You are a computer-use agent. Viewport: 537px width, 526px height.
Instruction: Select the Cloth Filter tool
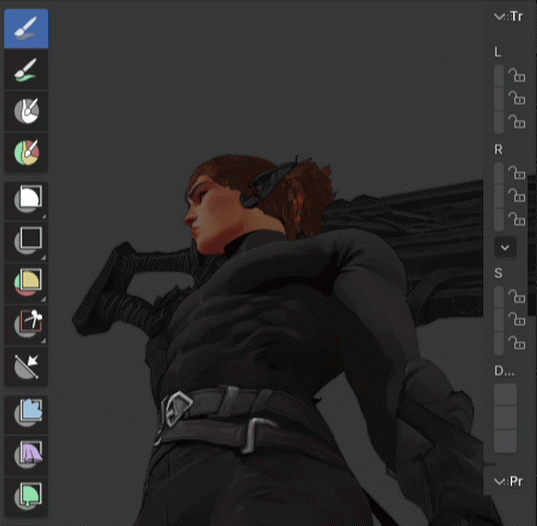[x=26, y=456]
